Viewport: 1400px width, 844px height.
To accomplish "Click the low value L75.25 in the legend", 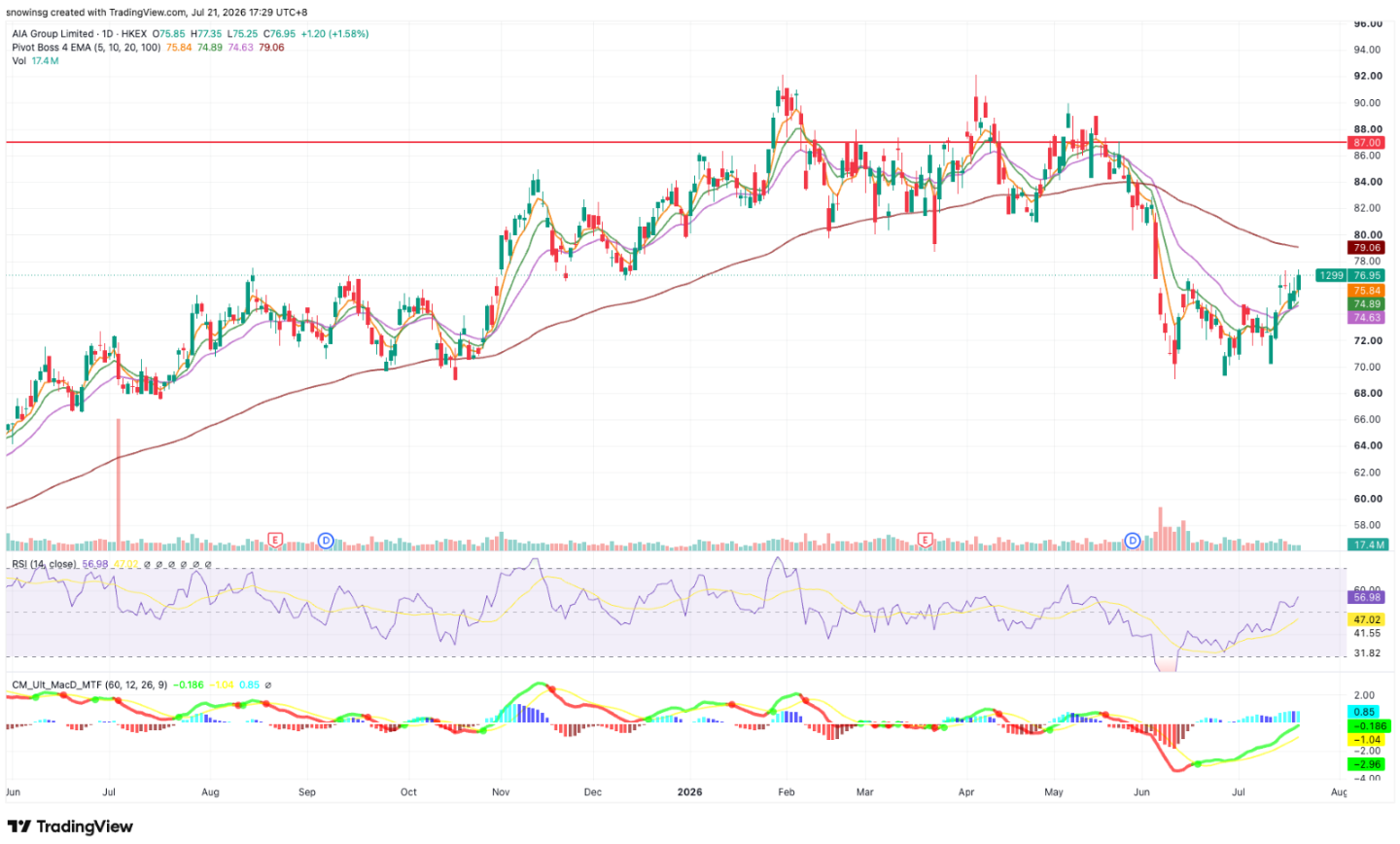I will tap(243, 34).
